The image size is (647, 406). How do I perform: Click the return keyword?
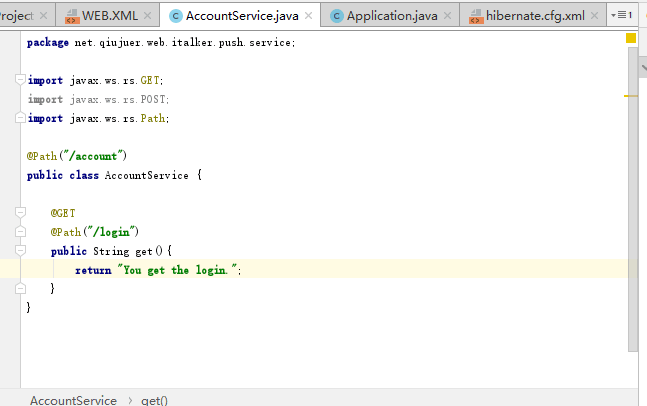(93, 270)
